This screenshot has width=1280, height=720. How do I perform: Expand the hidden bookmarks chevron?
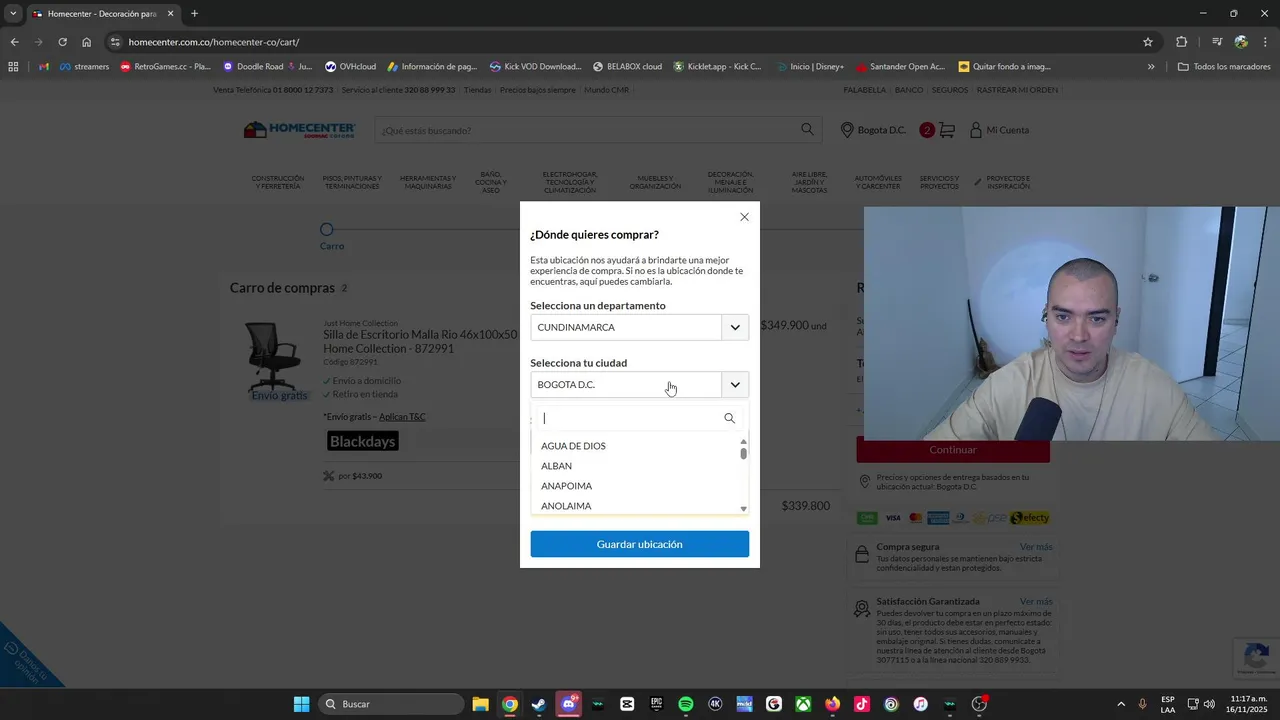(x=1151, y=67)
